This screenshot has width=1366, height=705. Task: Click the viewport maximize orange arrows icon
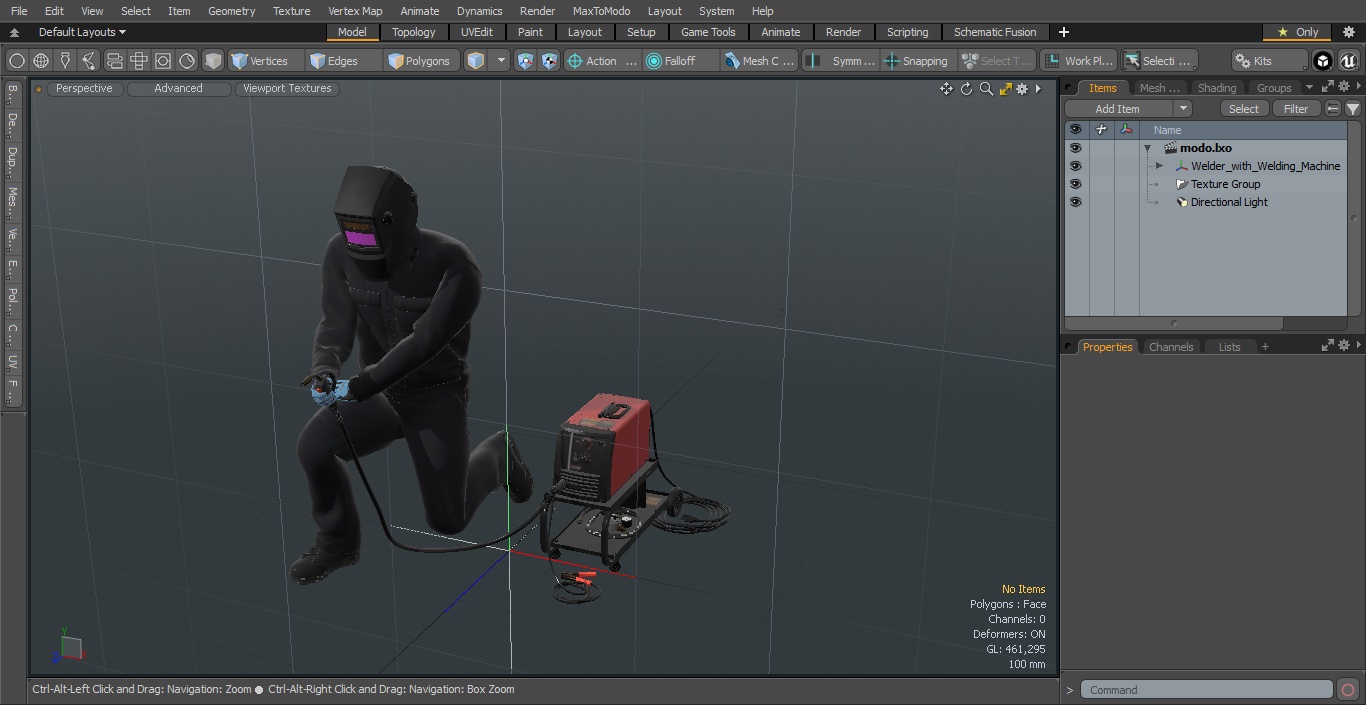point(1005,89)
